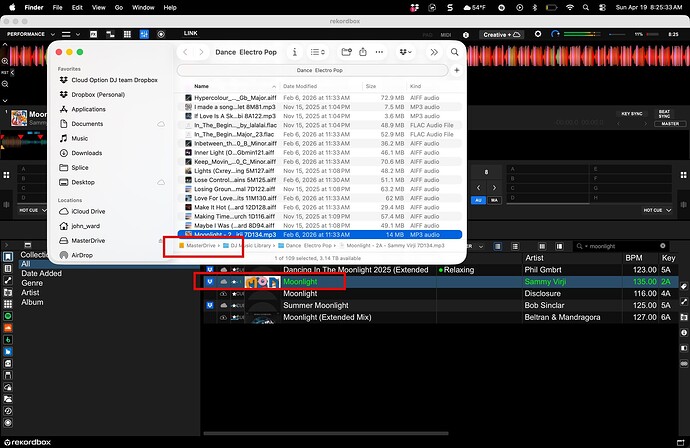Select the Genre category in rekordbox tree

click(32, 283)
